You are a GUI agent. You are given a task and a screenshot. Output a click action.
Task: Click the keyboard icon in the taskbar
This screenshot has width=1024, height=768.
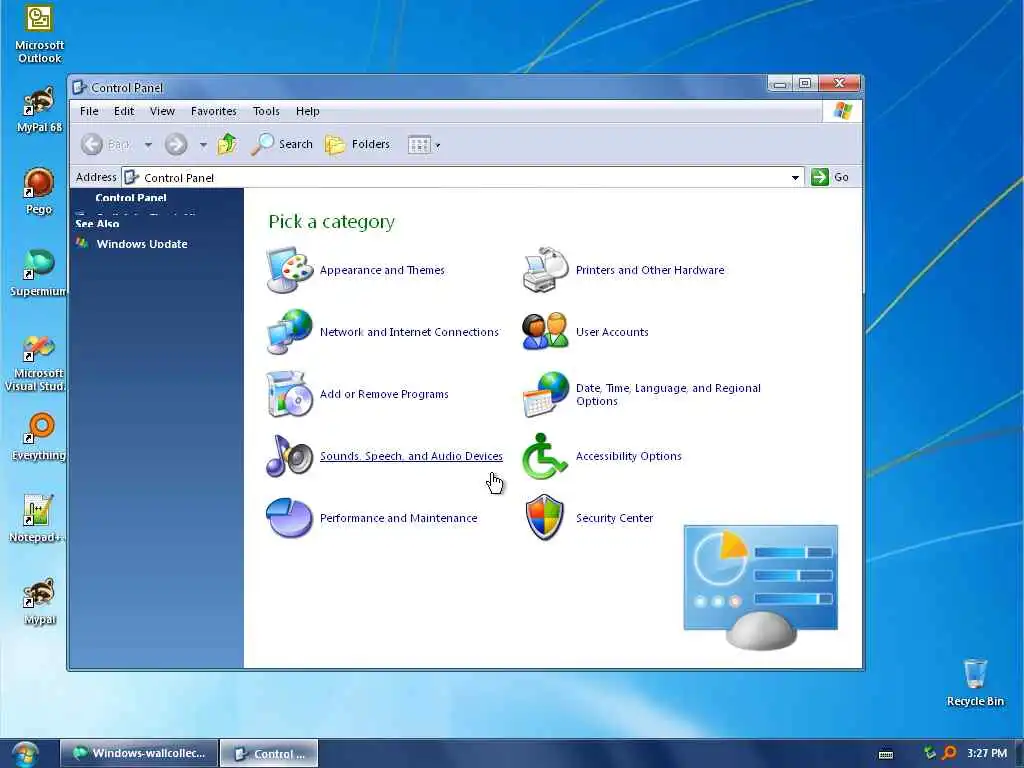886,754
